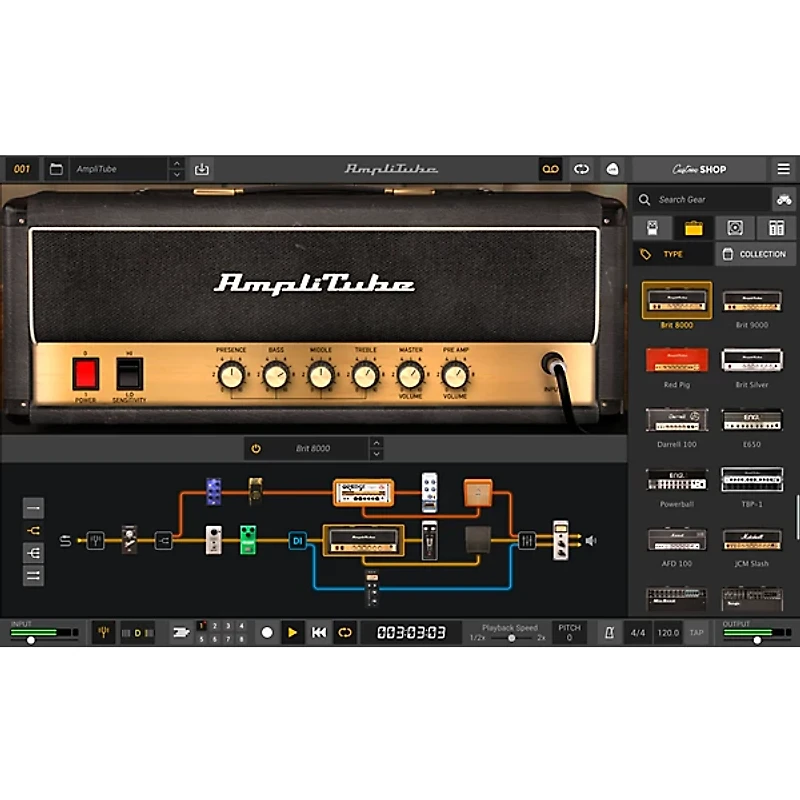Select the TYPE tab in gear panel

coord(670,254)
